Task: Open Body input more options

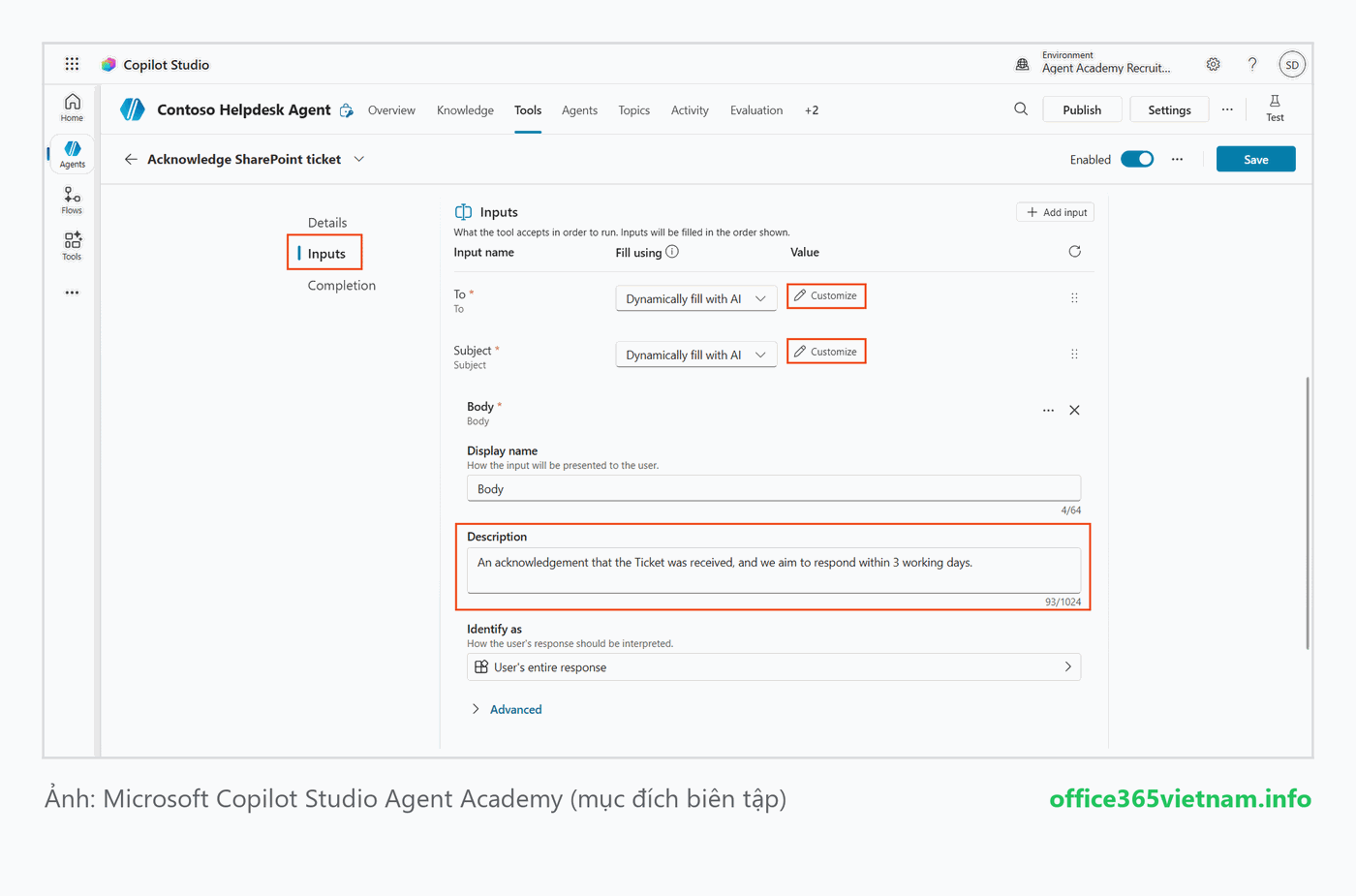Action: (1048, 411)
